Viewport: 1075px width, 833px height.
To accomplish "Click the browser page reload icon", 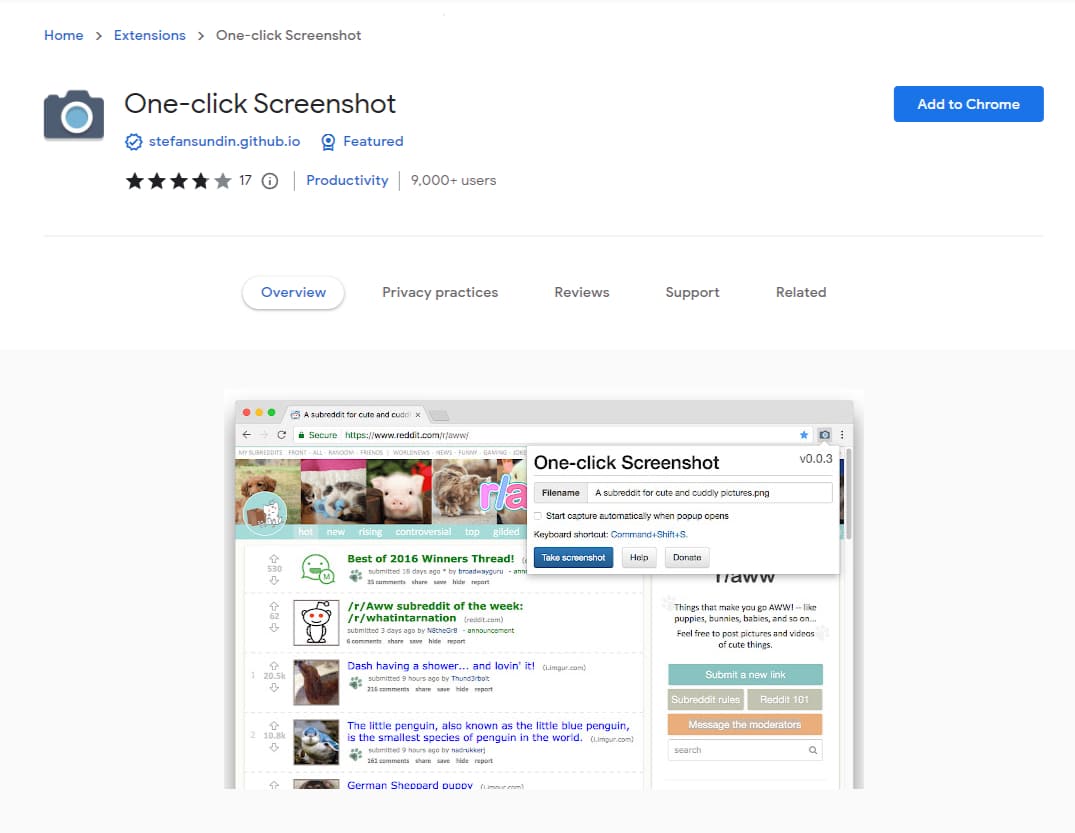I will pos(283,435).
